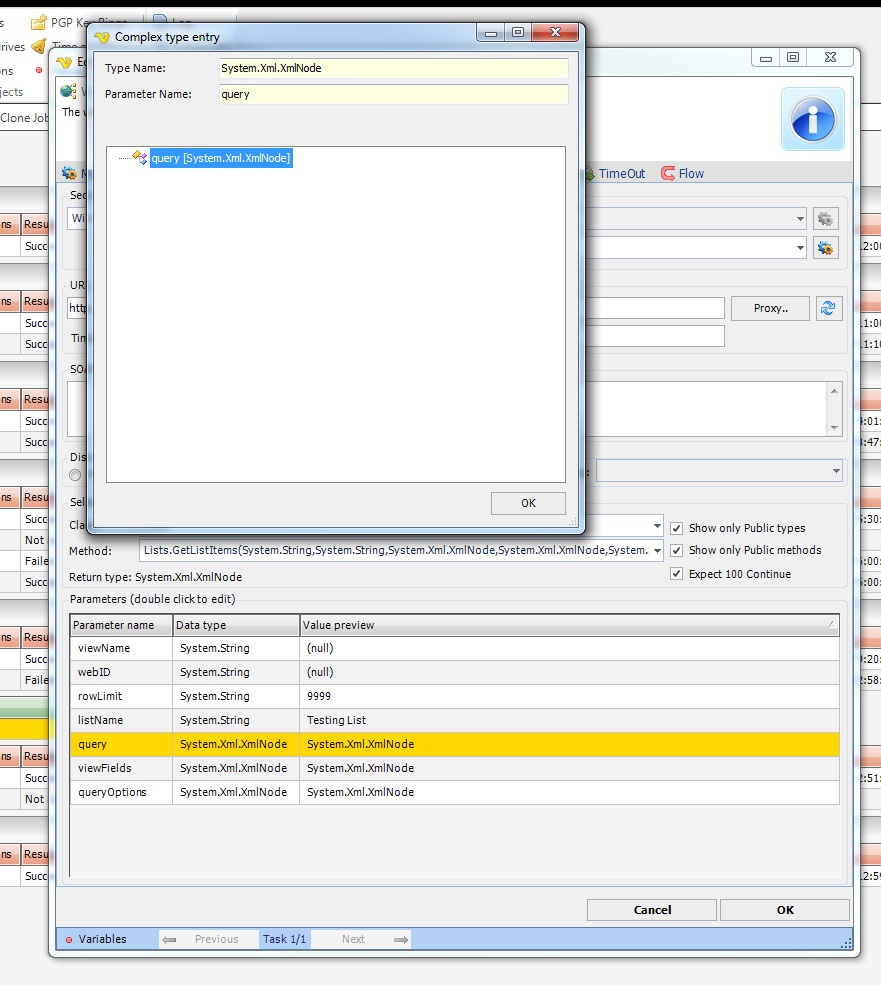
Task: Click the Proxy.. button
Action: point(770,308)
